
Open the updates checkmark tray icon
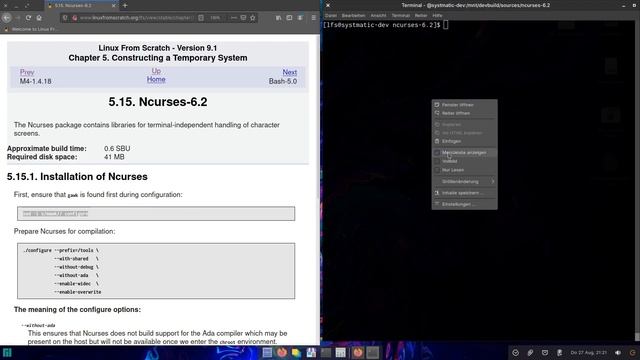pyautogui.click(x=516, y=353)
